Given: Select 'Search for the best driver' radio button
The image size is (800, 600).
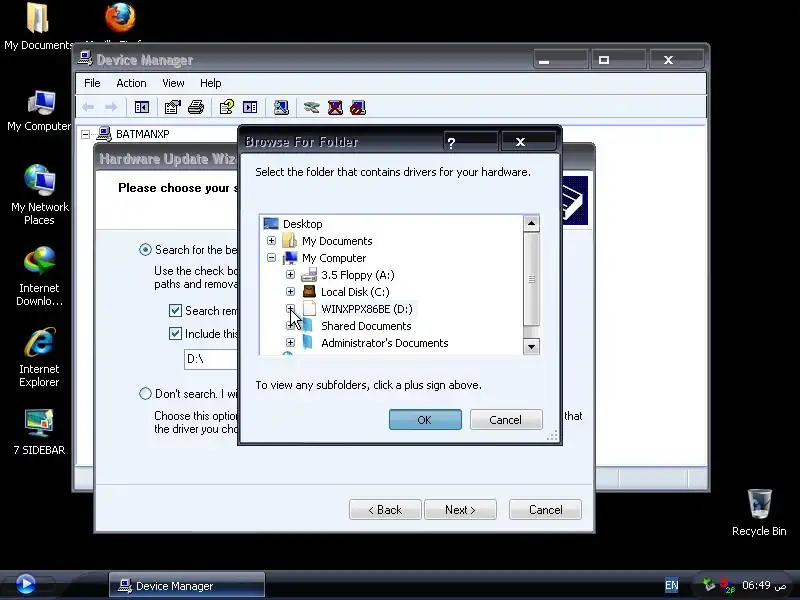Looking at the screenshot, I should click(145, 249).
